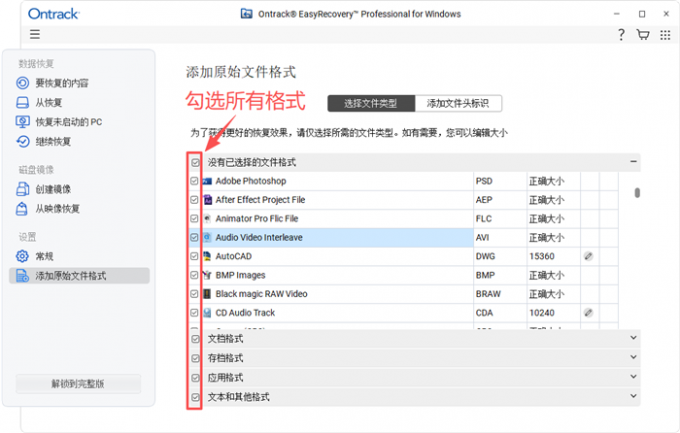Screen dimensions: 680x433
Task: Open 从恢复 in sidebar
Action: pos(49,102)
